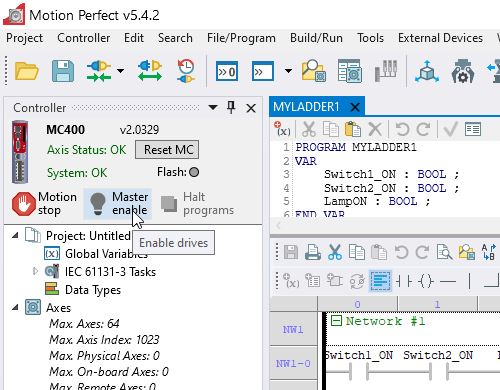
Task: Click the Halt programs button
Action: (197, 204)
